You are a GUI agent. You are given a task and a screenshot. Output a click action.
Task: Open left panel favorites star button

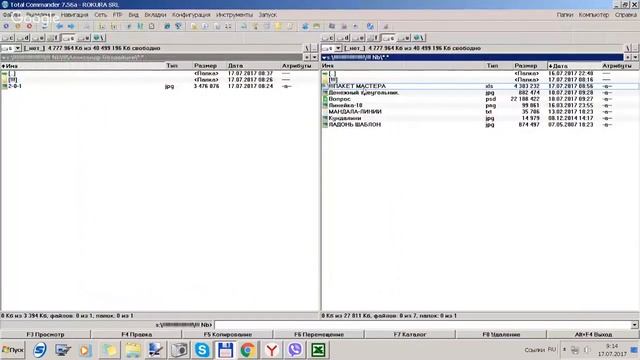307,58
